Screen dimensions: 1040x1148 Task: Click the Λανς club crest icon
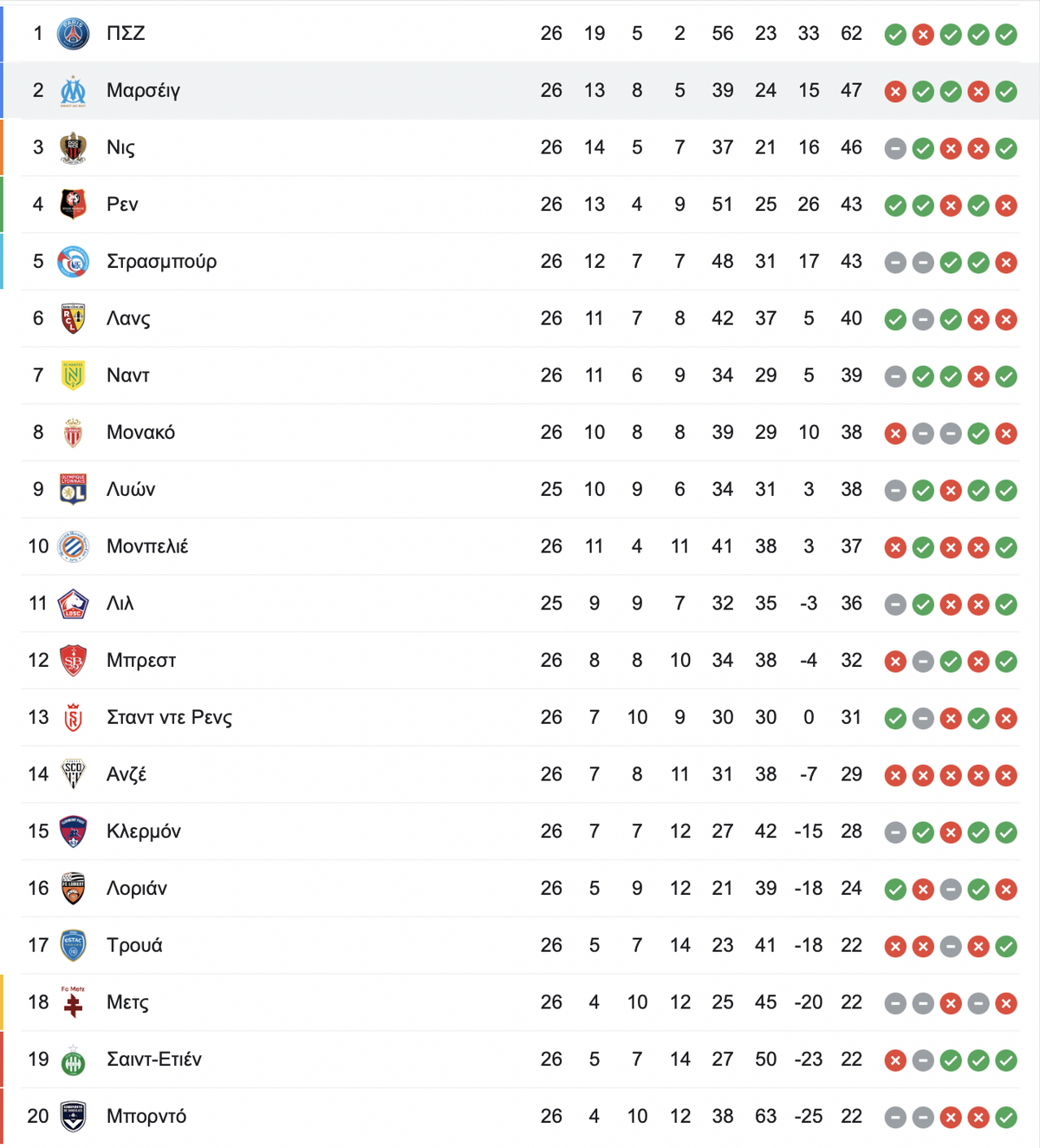pyautogui.click(x=73, y=319)
